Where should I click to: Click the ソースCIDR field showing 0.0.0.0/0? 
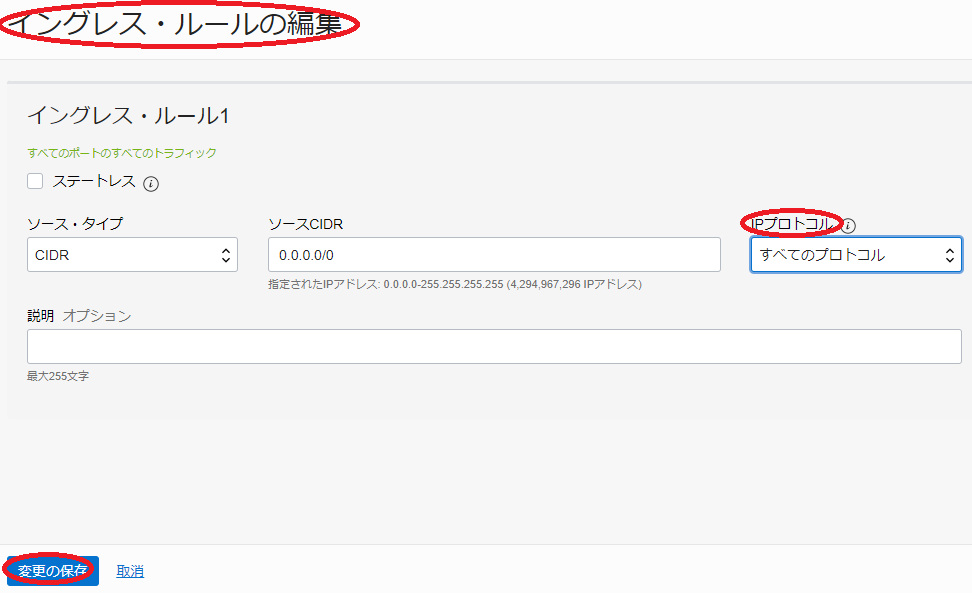(x=494, y=255)
